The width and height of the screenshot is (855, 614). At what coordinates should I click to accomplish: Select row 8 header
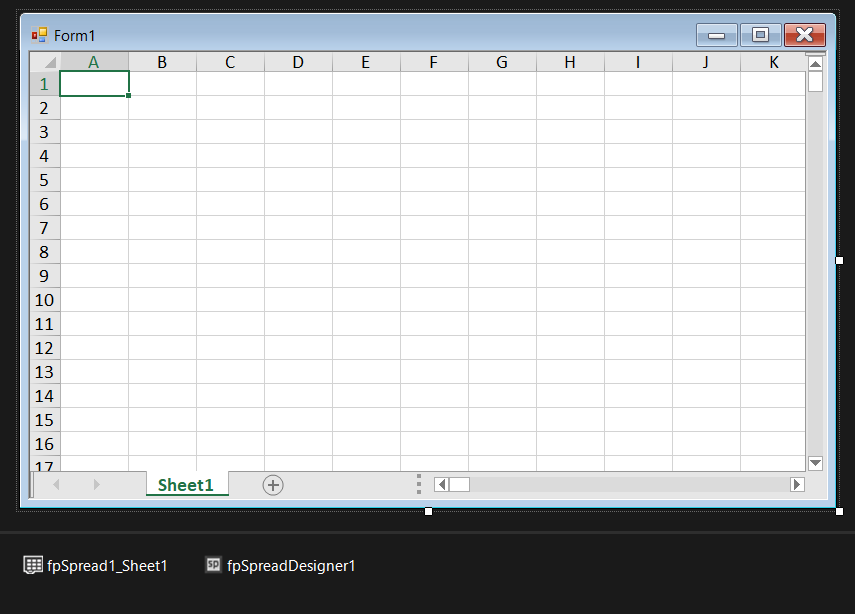45,252
